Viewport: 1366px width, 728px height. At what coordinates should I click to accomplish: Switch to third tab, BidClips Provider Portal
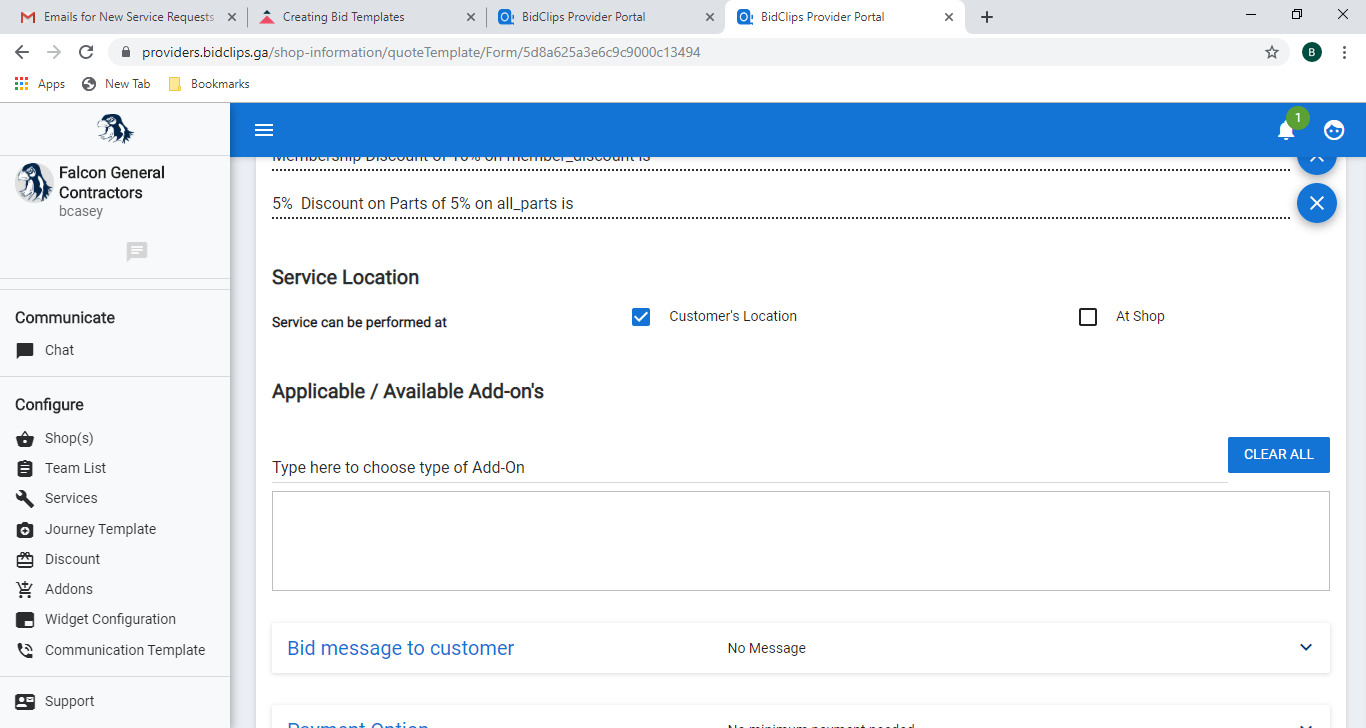(606, 17)
